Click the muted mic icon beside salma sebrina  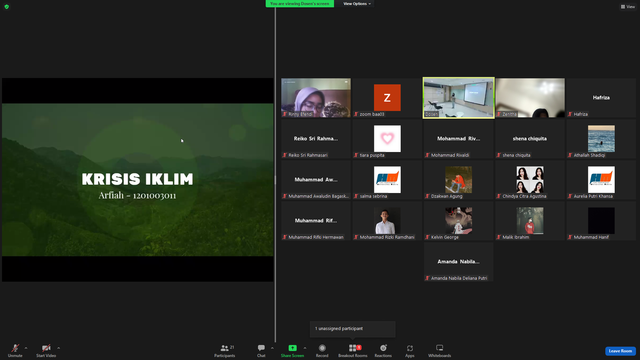(x=356, y=196)
